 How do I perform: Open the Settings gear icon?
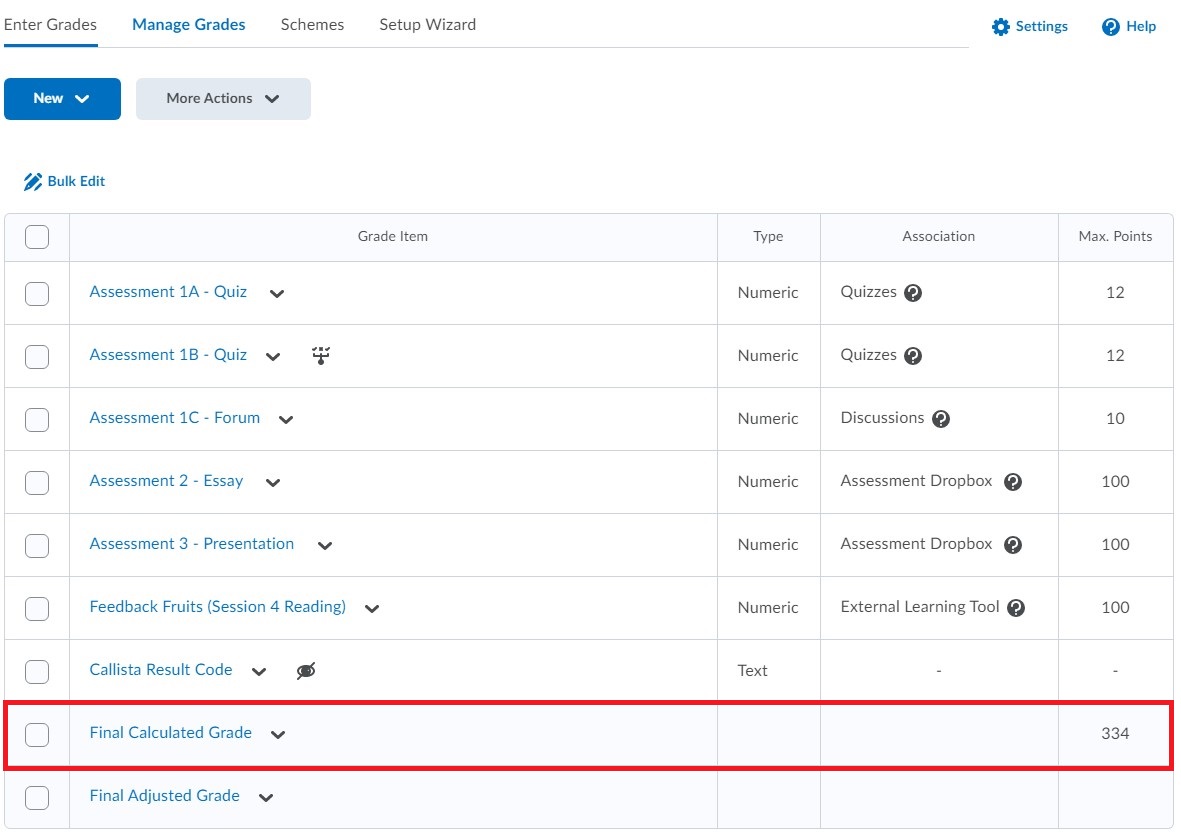point(999,27)
